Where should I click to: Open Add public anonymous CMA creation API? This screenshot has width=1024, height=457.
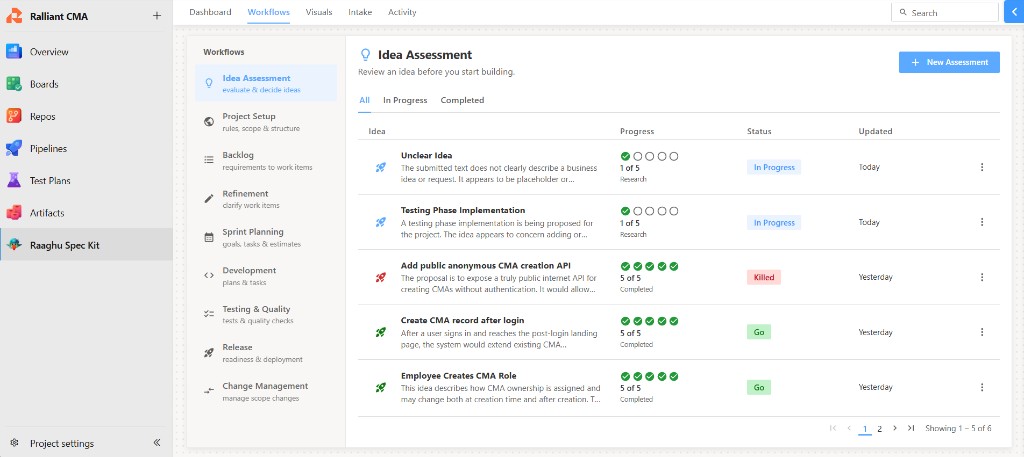[486, 266]
